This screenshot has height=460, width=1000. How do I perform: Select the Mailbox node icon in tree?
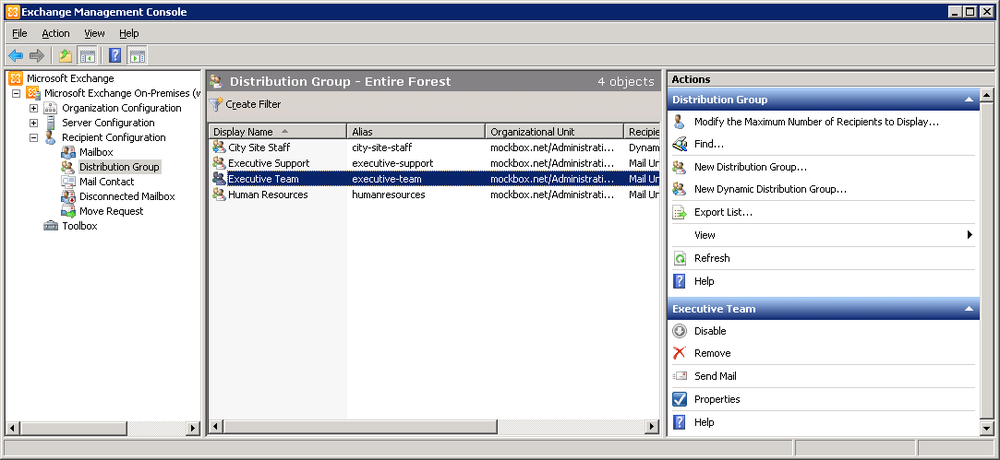(x=68, y=152)
